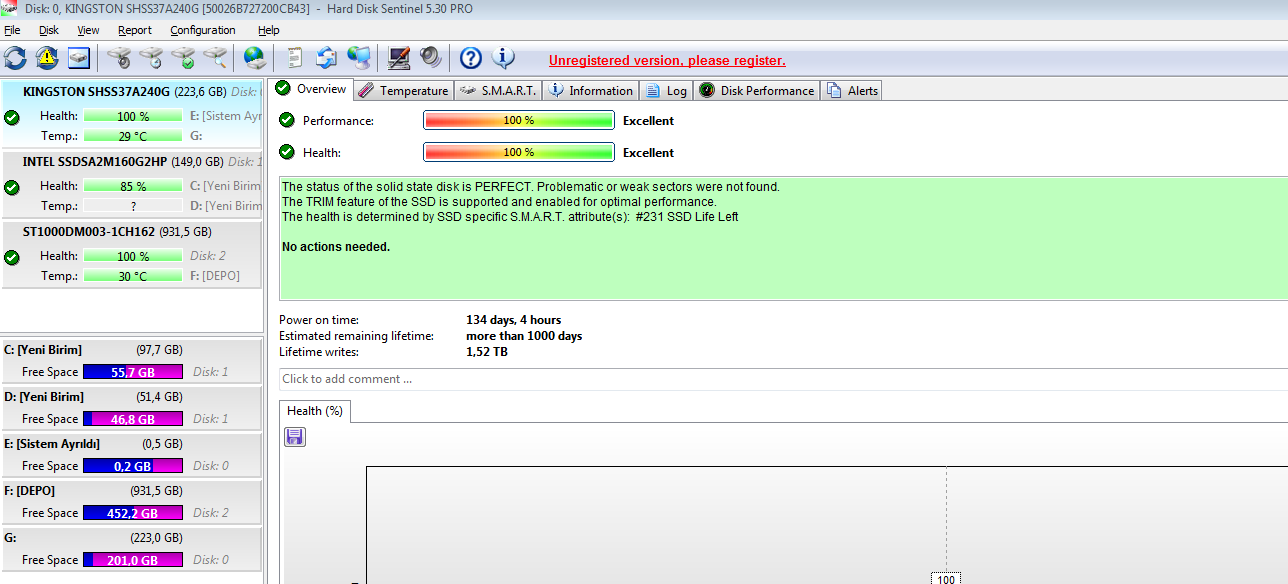Image resolution: width=1288 pixels, height=584 pixels.
Task: Click the 452,2 GB free space bar
Action: click(133, 513)
